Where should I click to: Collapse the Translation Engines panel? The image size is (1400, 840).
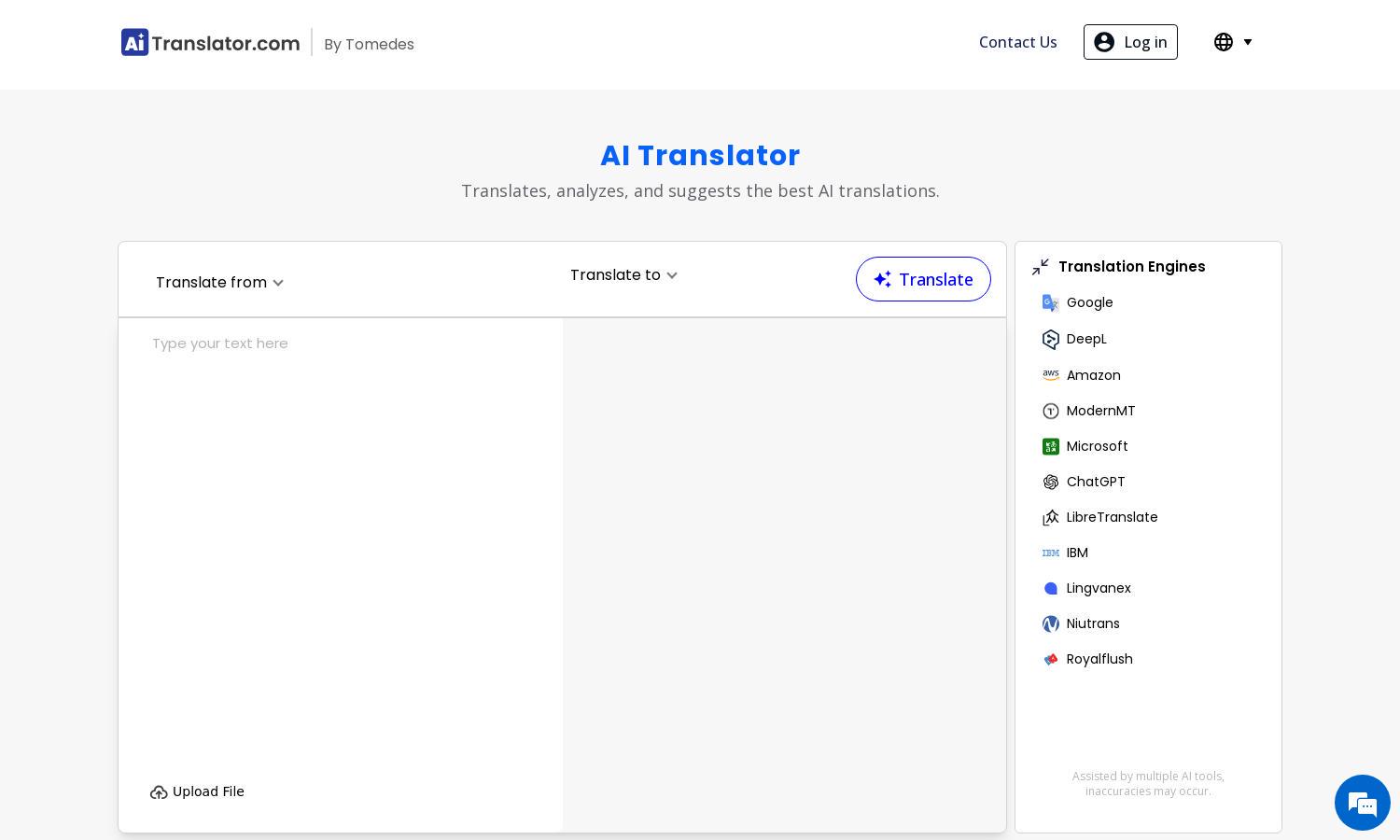click(x=1041, y=267)
